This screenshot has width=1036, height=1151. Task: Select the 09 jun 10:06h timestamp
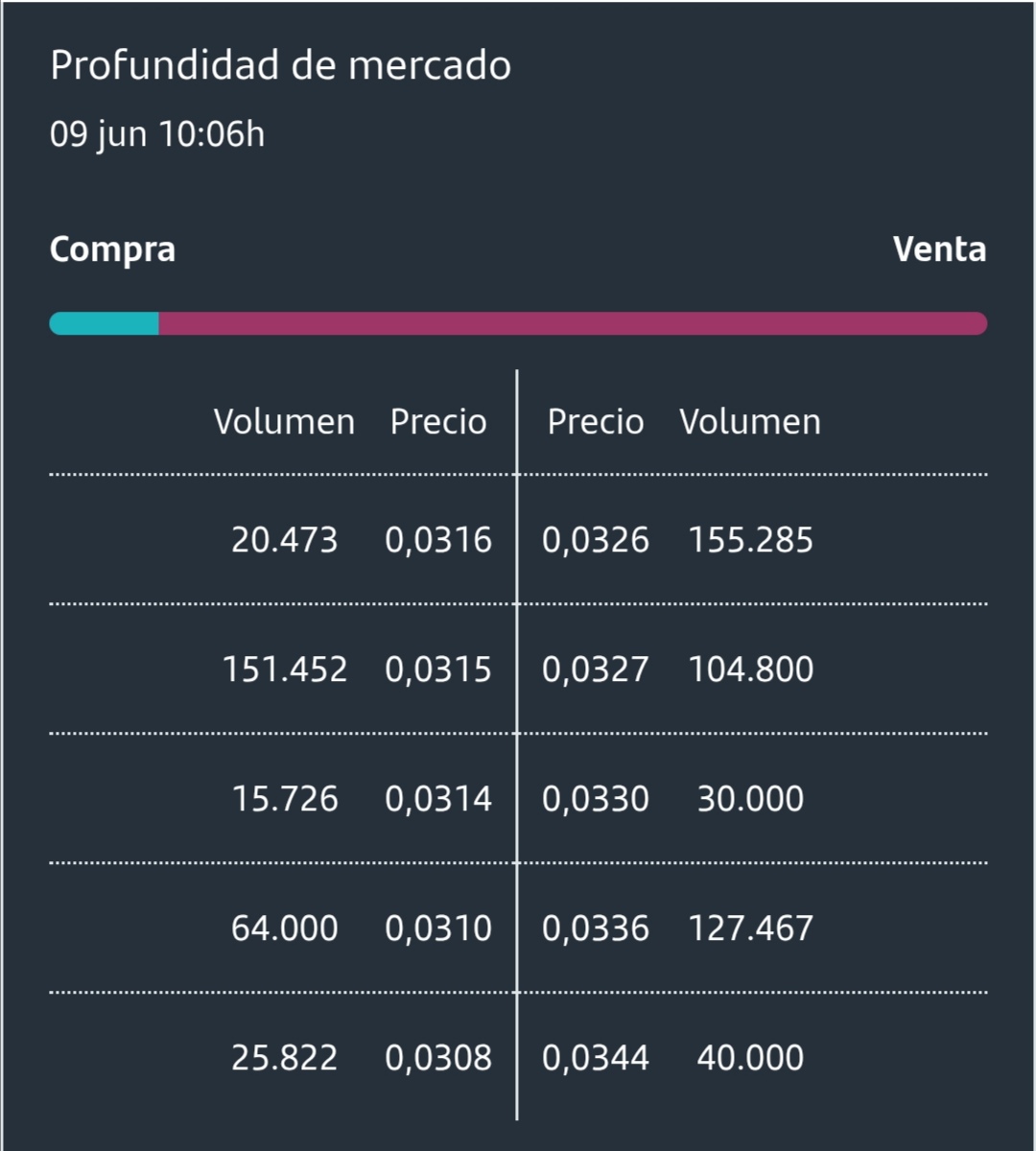pyautogui.click(x=157, y=133)
